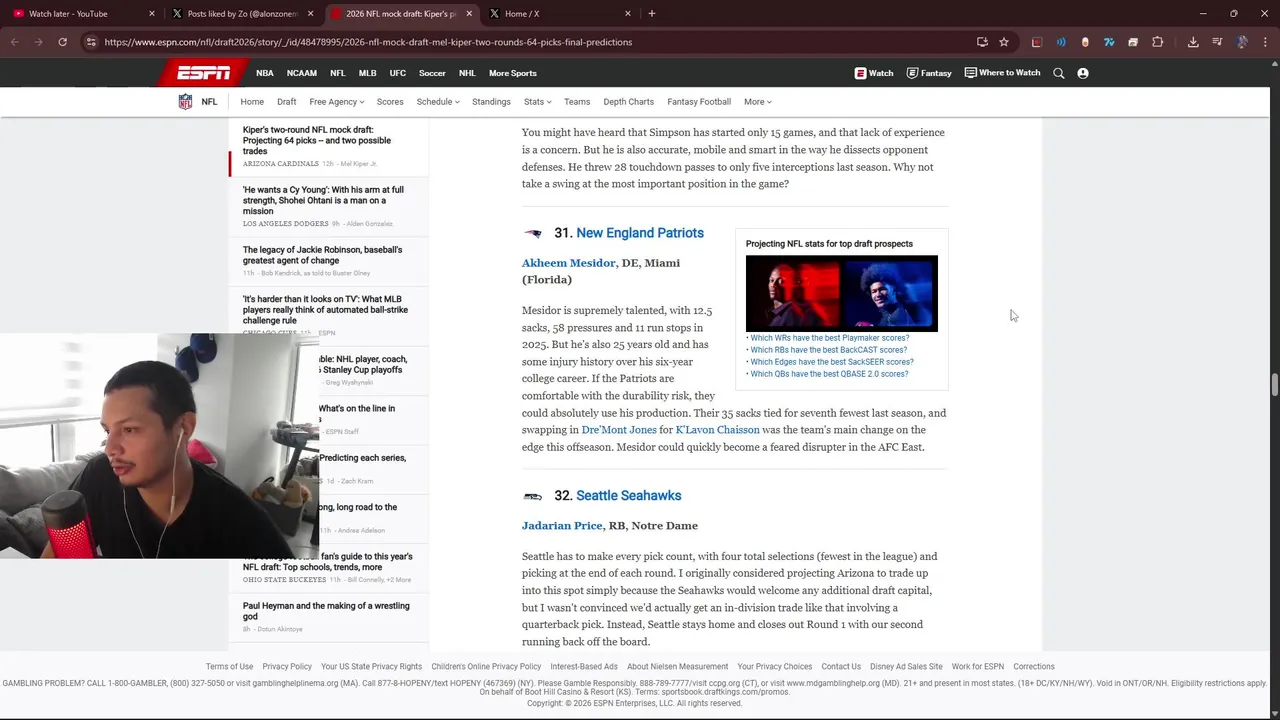This screenshot has height=720, width=1280.
Task: Open K'Lavon Chaisson link
Action: click(x=718, y=430)
